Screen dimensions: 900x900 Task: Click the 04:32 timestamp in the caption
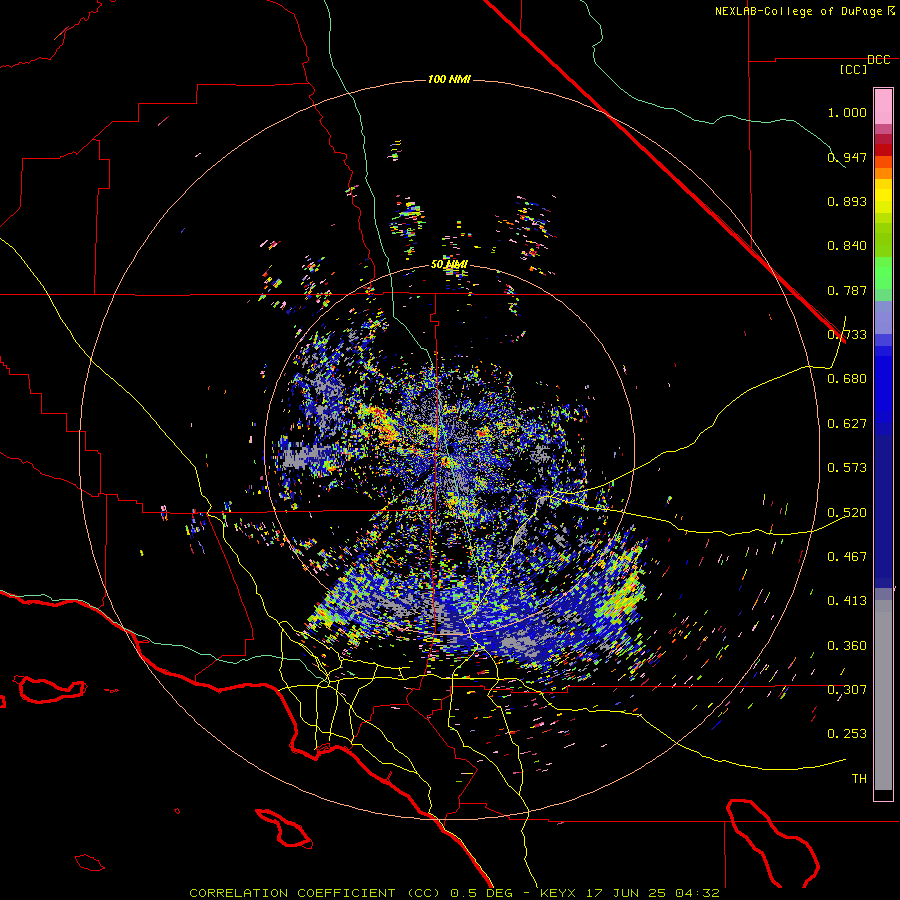[x=696, y=893]
